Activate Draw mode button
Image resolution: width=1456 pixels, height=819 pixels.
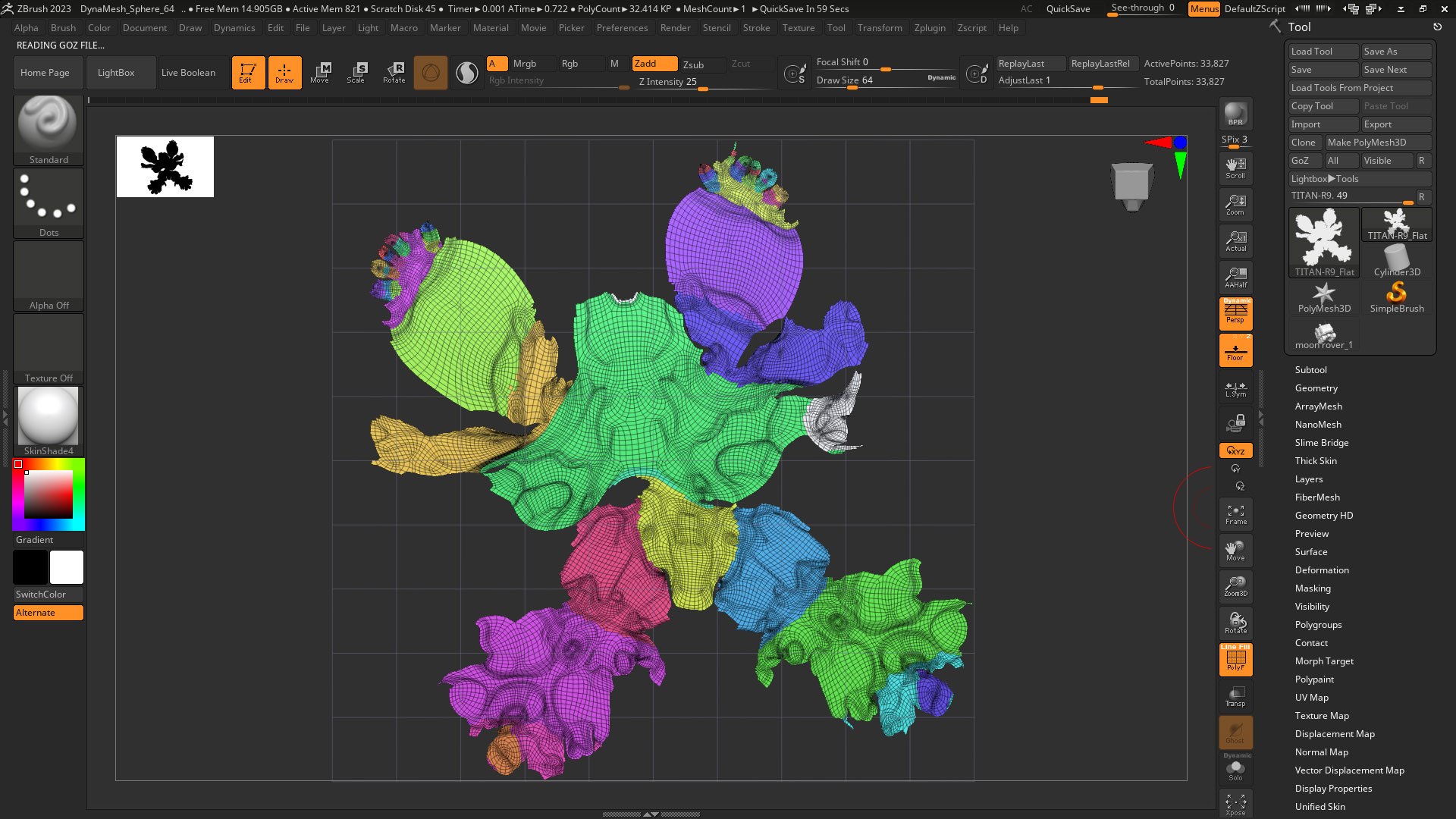[284, 73]
